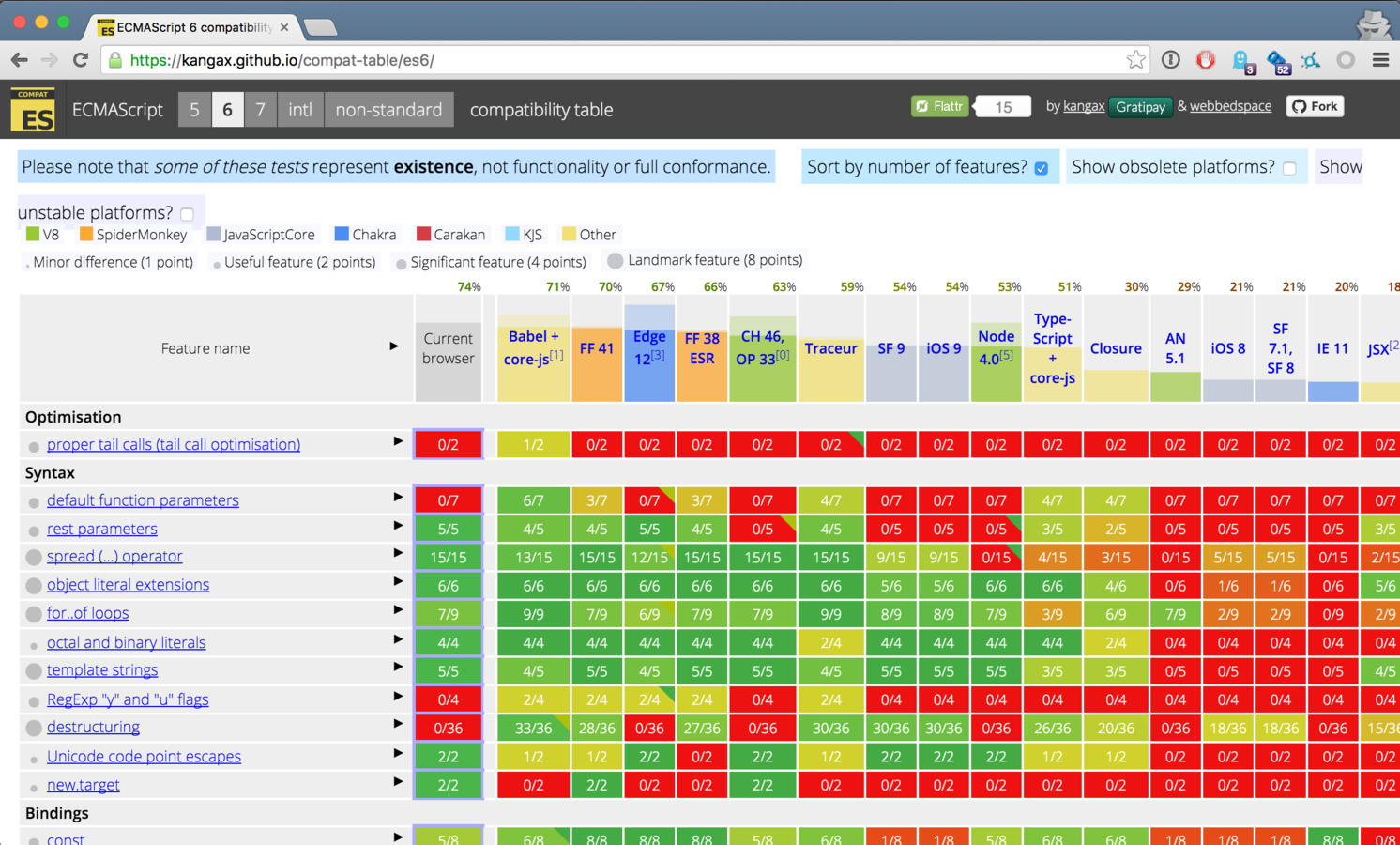Expand spread operator row arrow
1400x845 pixels.
398,553
